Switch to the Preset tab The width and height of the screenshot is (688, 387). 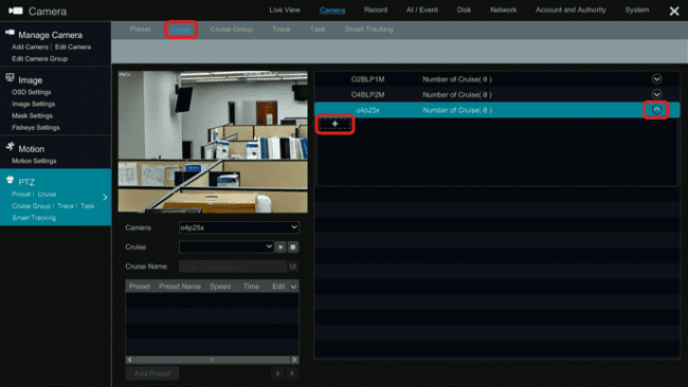140,29
